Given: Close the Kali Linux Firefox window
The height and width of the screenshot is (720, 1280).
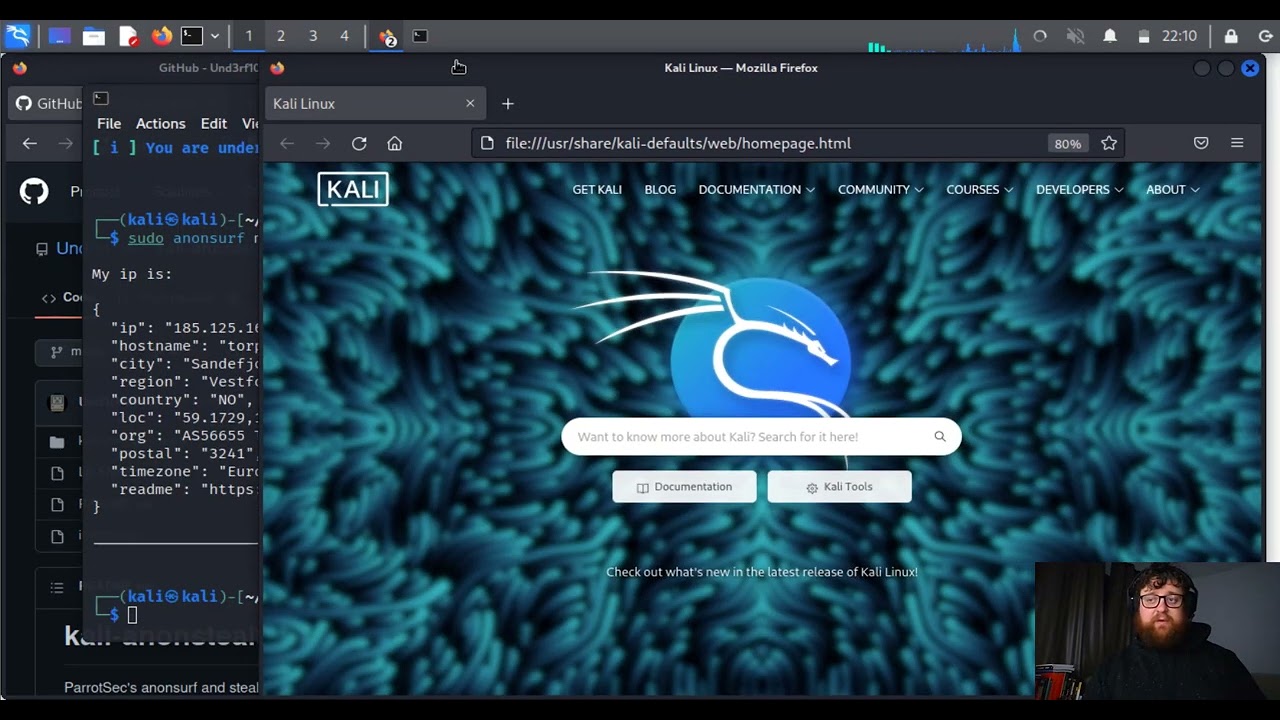Looking at the screenshot, I should [x=1250, y=68].
